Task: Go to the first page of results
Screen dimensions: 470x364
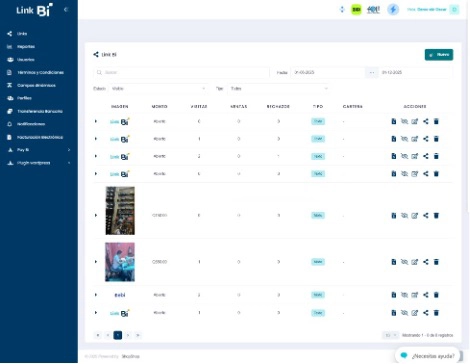Action: [98, 335]
